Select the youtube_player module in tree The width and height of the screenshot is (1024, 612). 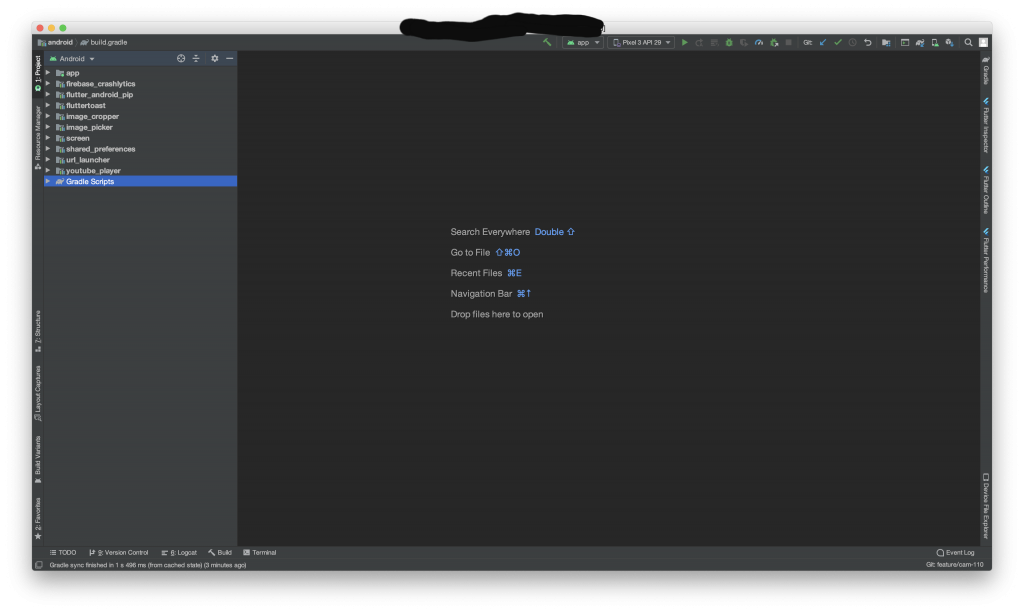click(x=93, y=171)
